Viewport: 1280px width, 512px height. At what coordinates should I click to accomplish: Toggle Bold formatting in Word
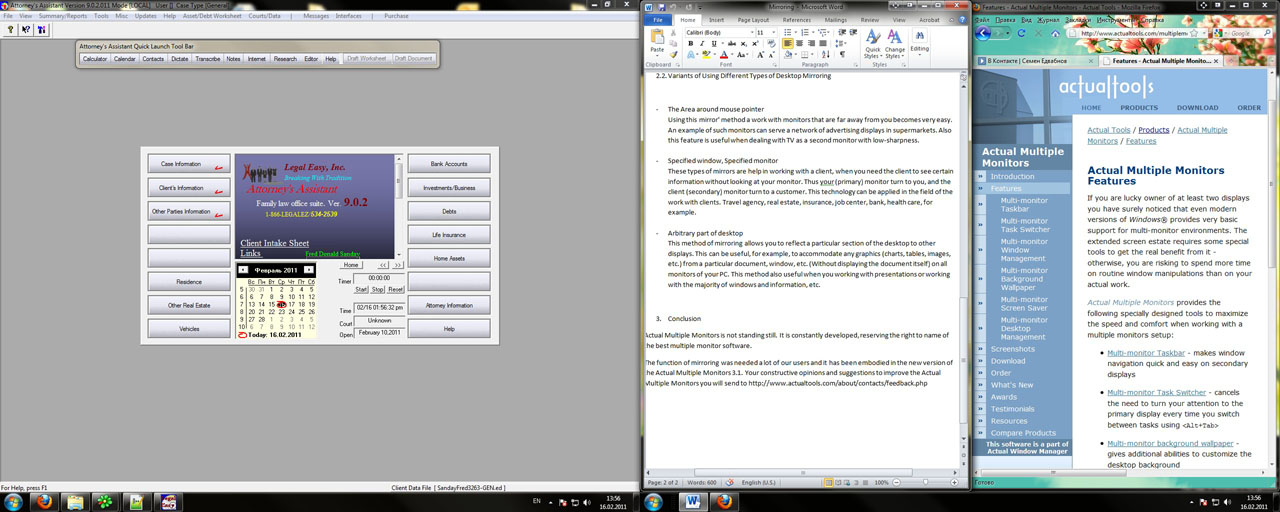pos(691,43)
